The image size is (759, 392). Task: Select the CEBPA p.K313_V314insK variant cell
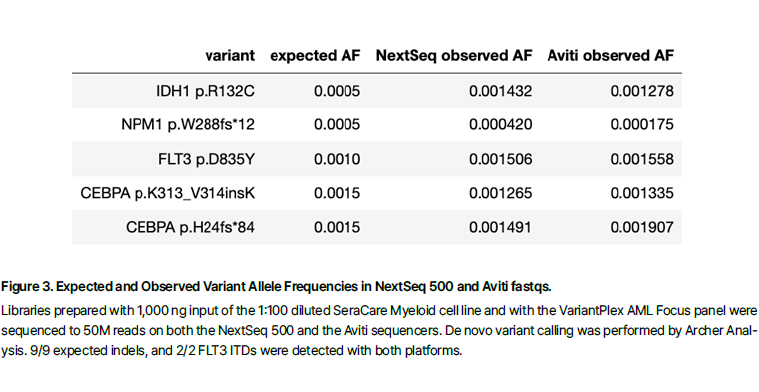(167, 193)
